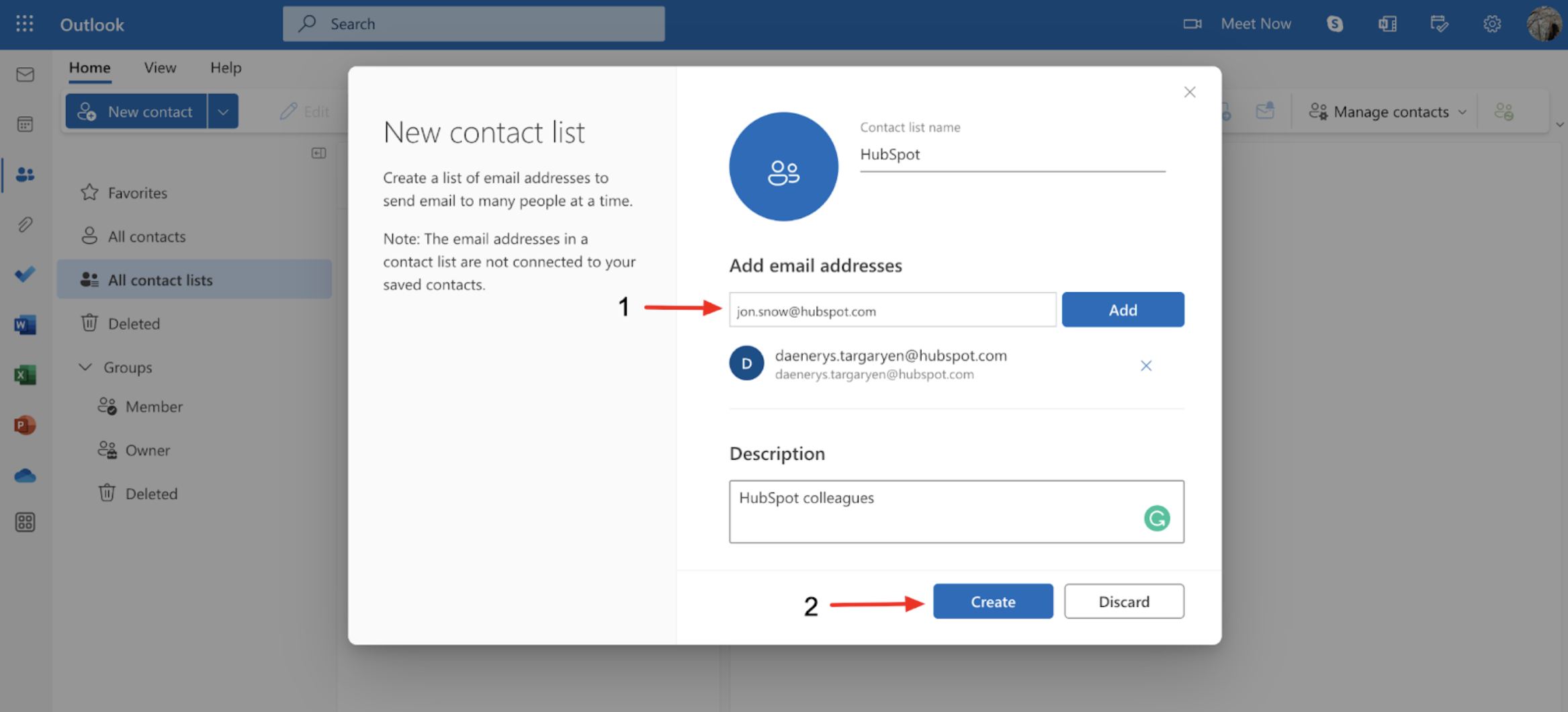Switch to the View tab

click(x=160, y=67)
